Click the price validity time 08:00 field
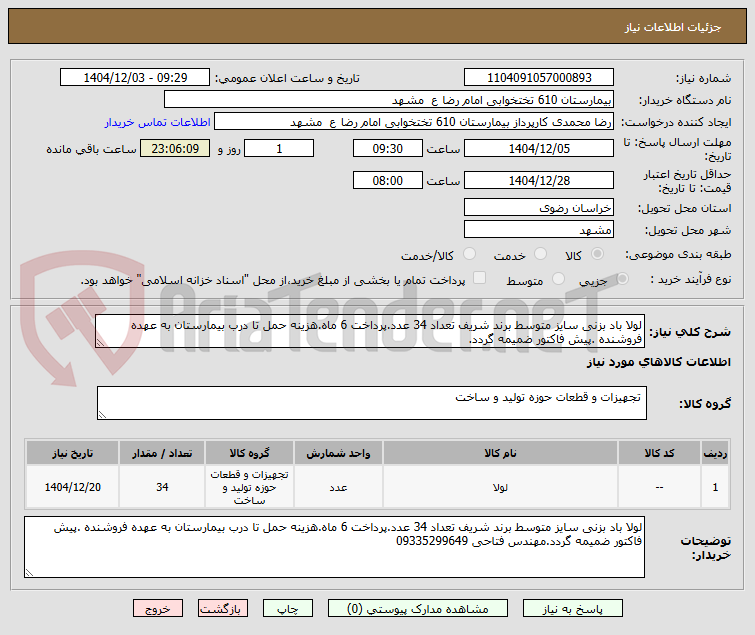755x635 pixels. [388, 180]
